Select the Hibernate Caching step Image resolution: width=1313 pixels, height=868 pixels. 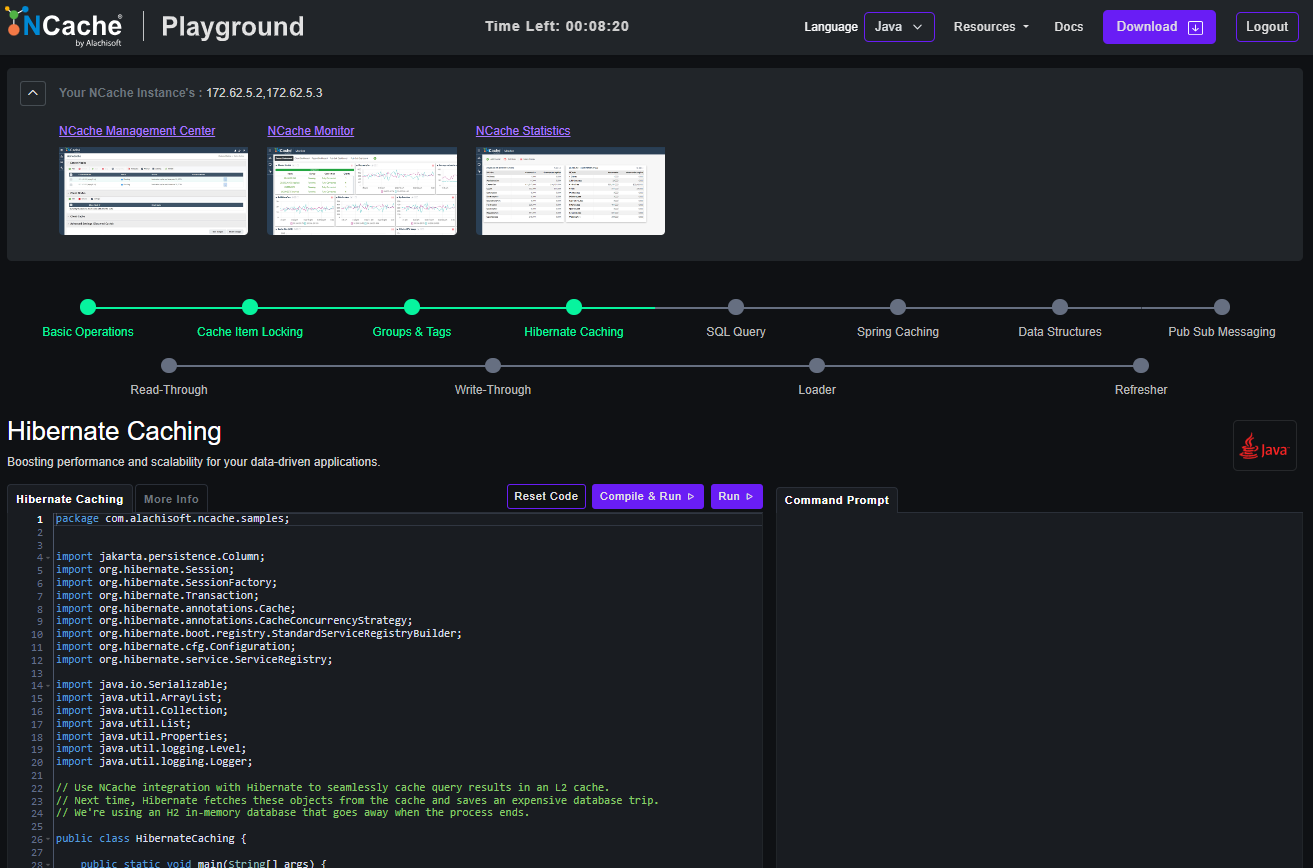pyautogui.click(x=574, y=307)
